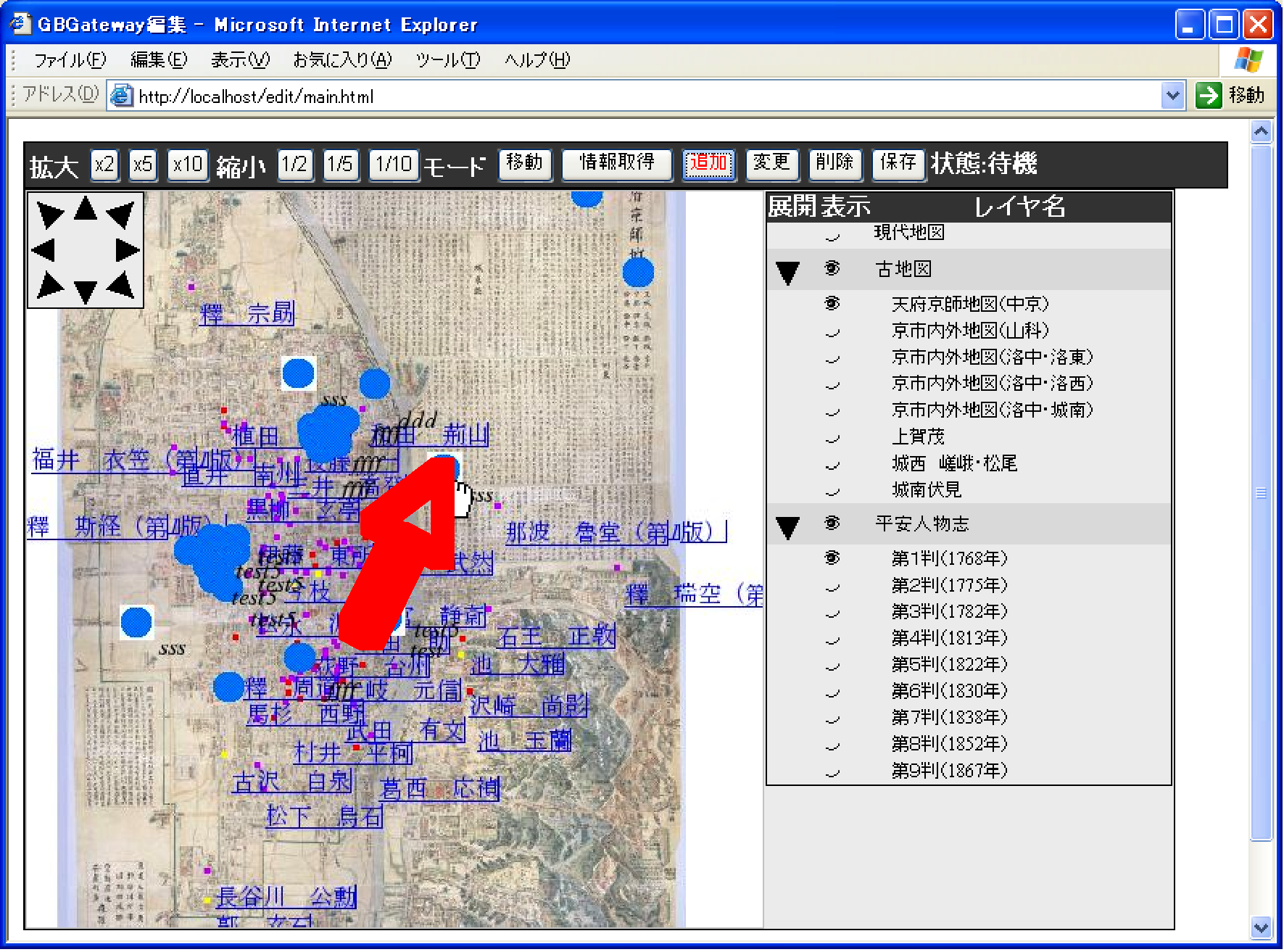
Task: Select the 削除 mode button
Action: coord(835,164)
